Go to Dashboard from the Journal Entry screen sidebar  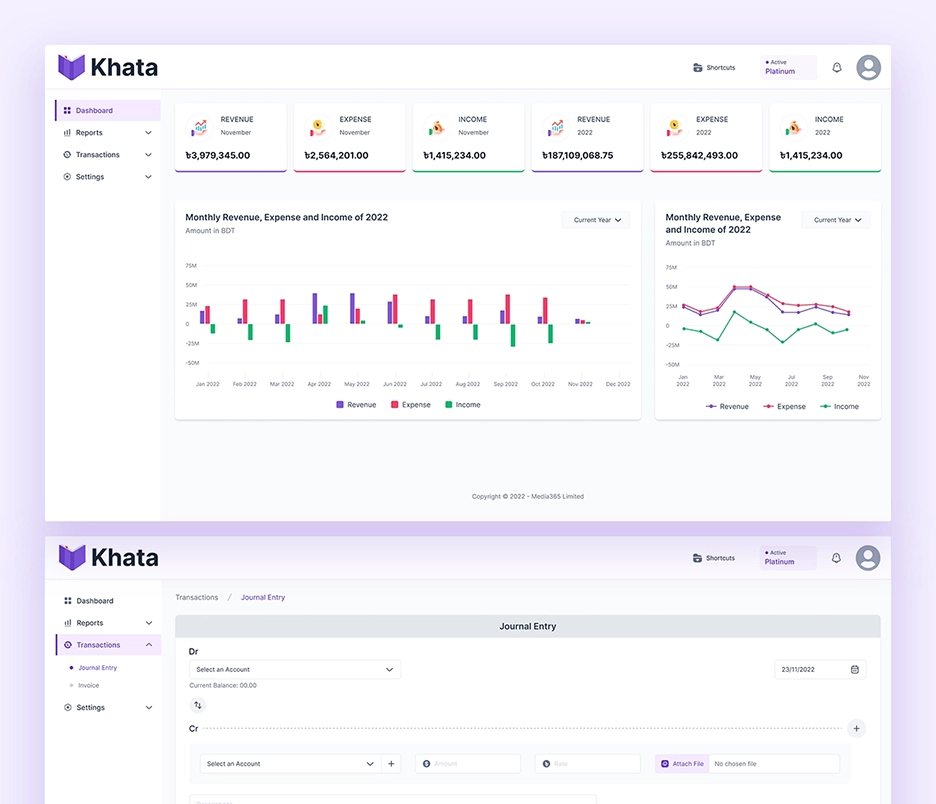[x=89, y=600]
